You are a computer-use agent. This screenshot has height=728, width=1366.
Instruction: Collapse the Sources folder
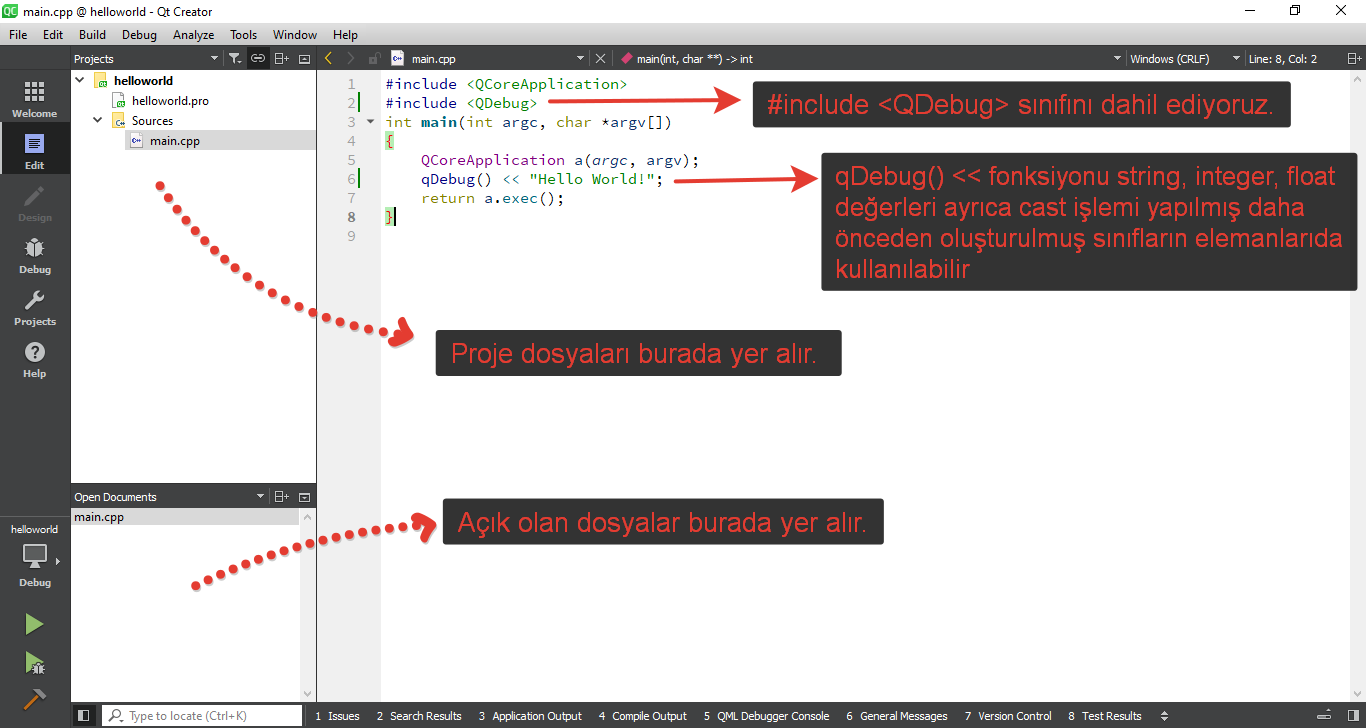click(98, 121)
